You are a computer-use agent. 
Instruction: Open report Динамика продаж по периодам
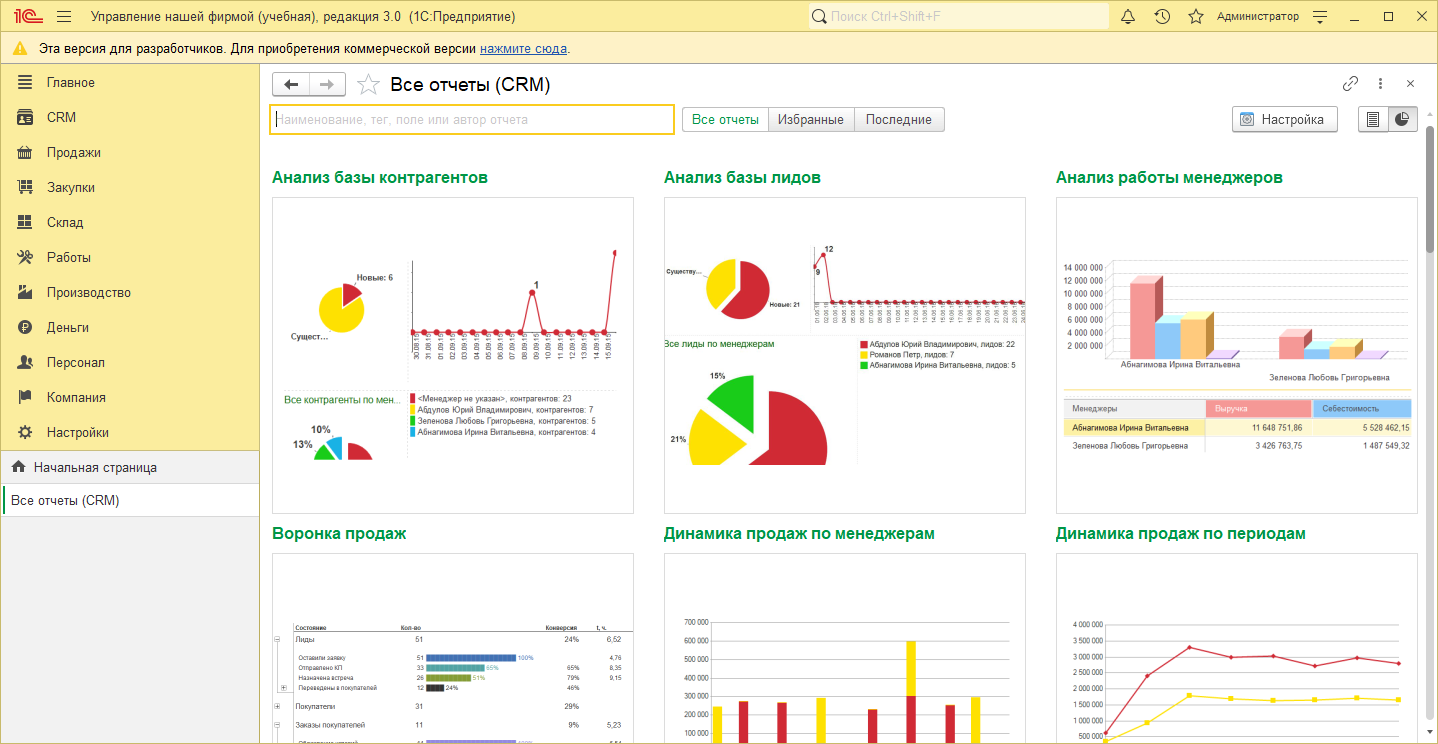pyautogui.click(x=1181, y=533)
